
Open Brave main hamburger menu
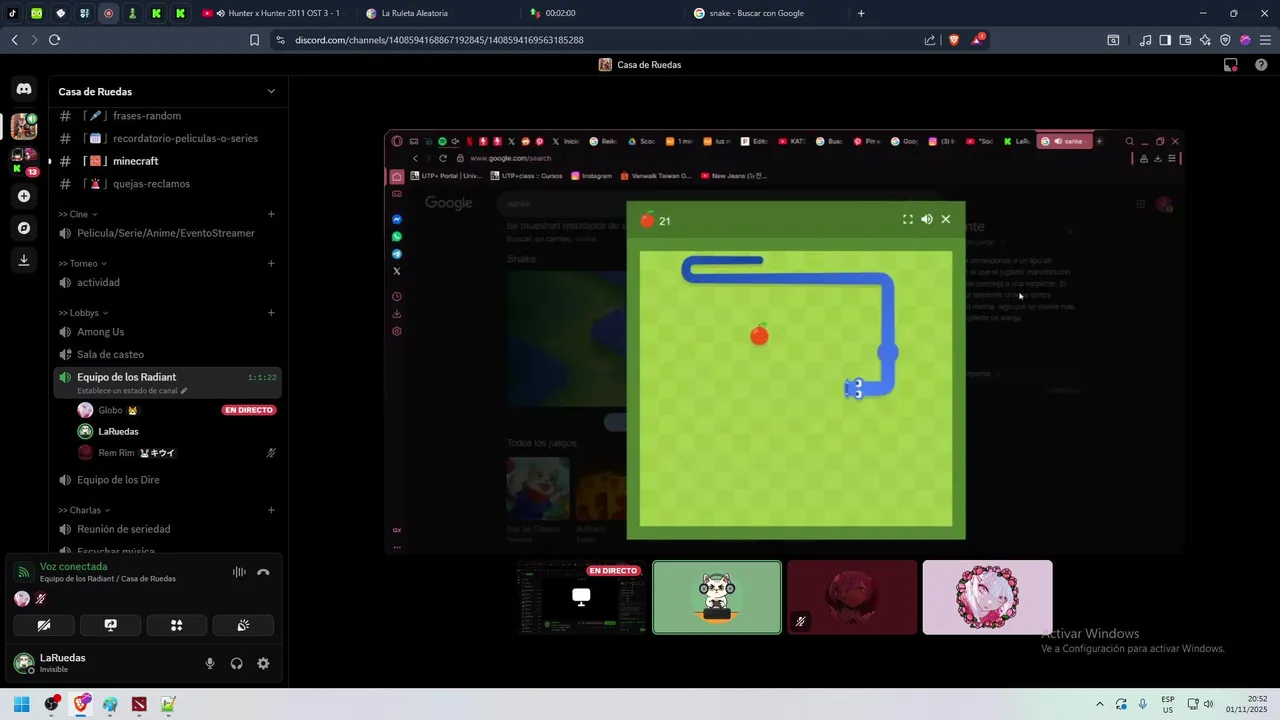click(1265, 40)
